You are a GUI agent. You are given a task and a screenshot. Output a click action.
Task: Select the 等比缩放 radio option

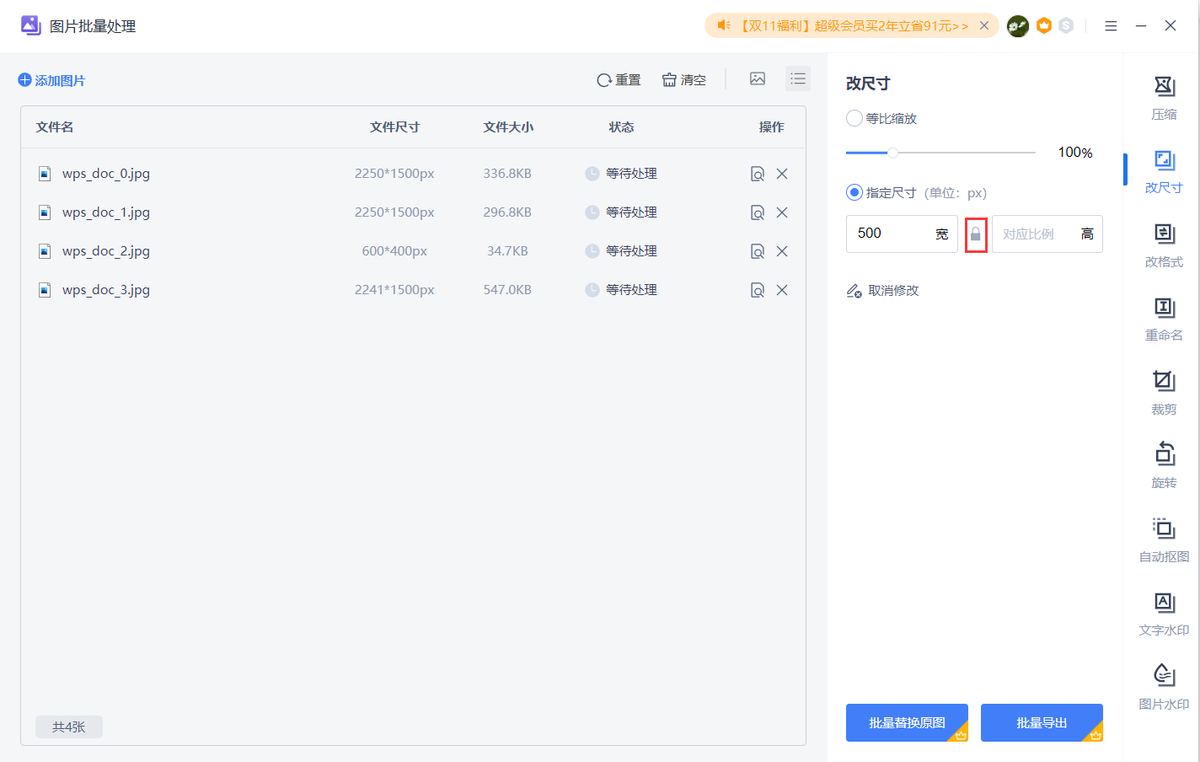(855, 118)
